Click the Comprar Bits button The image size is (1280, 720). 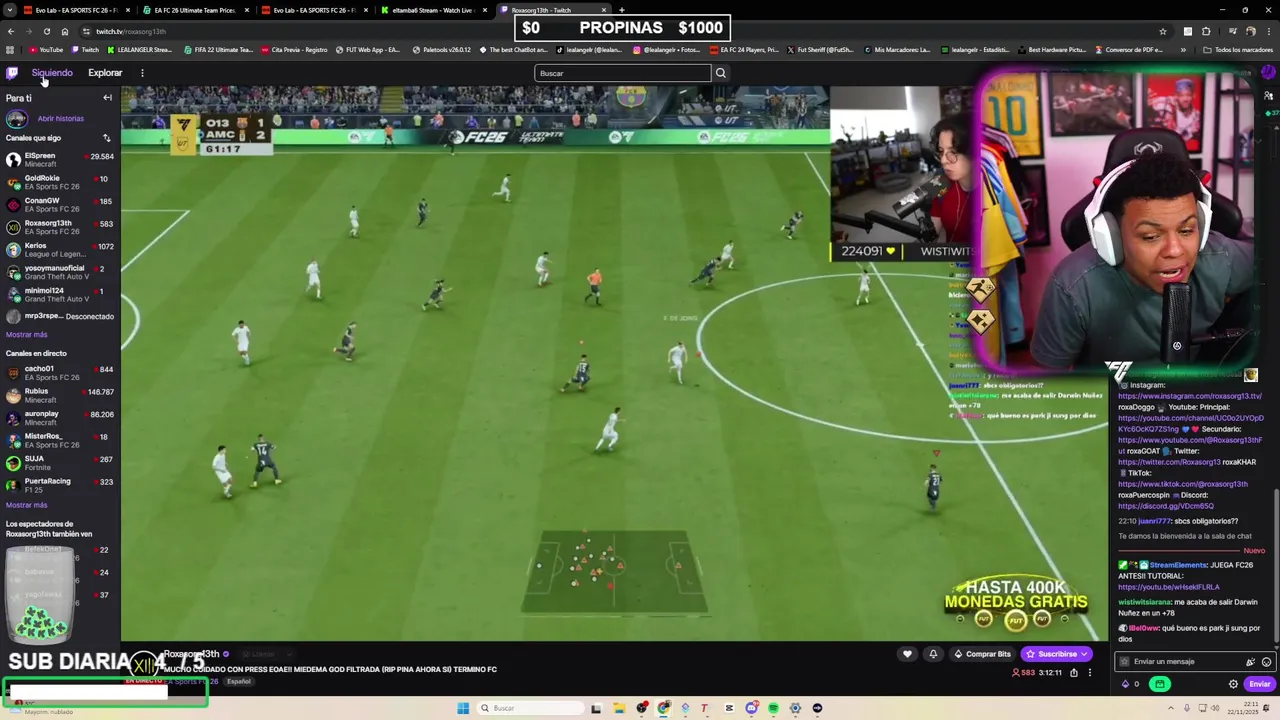pyautogui.click(x=982, y=654)
